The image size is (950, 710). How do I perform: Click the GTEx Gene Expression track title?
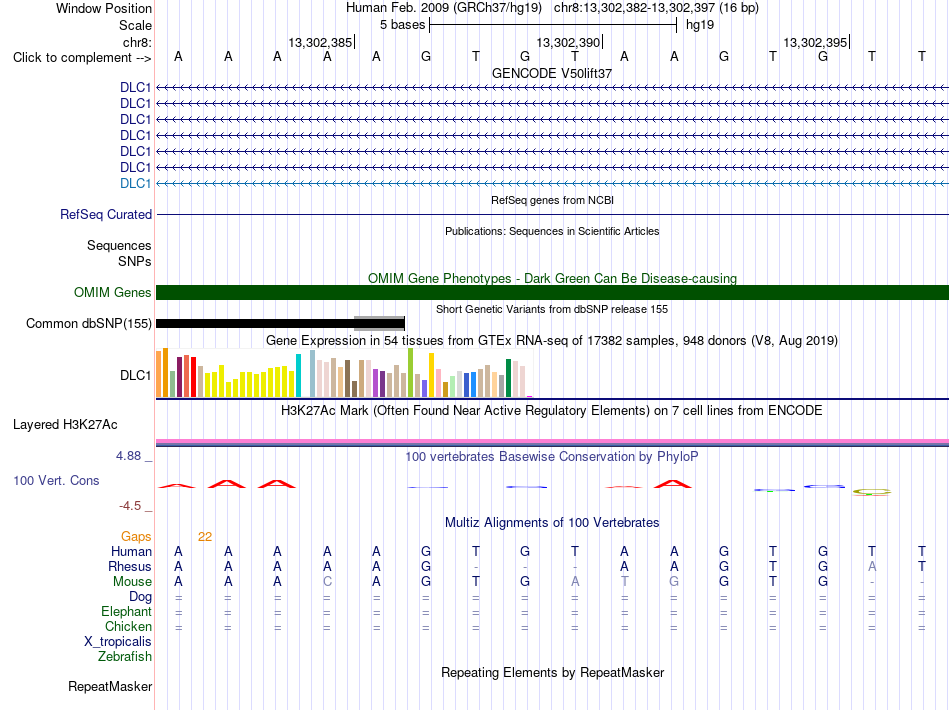coord(552,340)
